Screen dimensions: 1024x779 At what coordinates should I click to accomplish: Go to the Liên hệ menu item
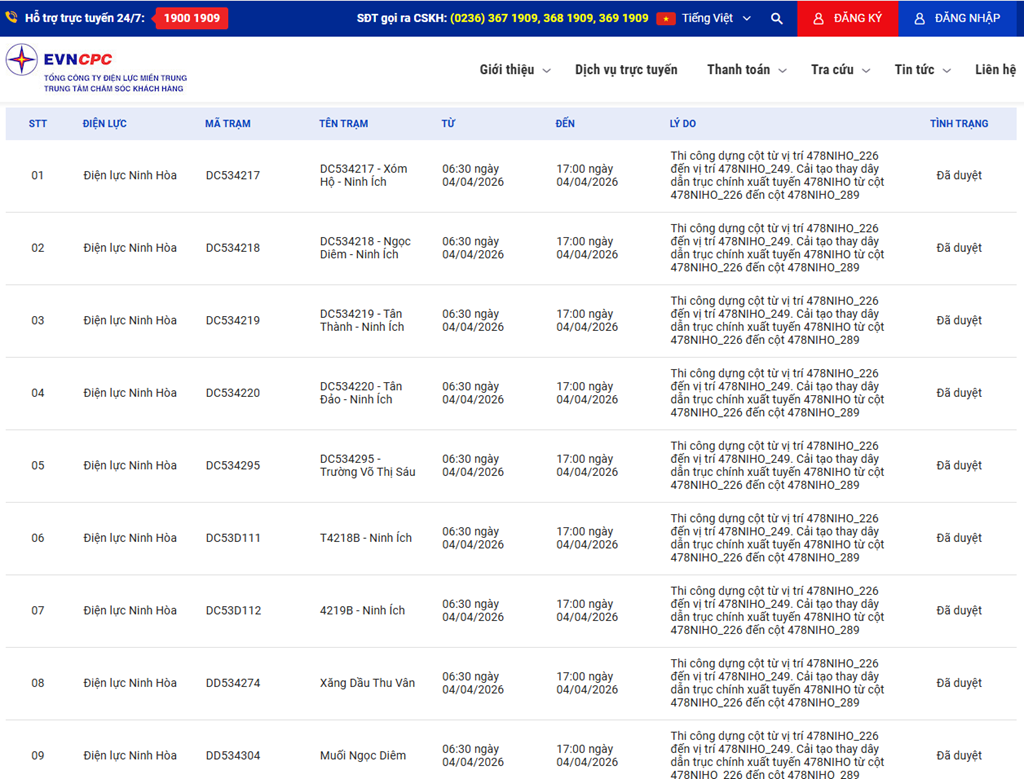[995, 70]
